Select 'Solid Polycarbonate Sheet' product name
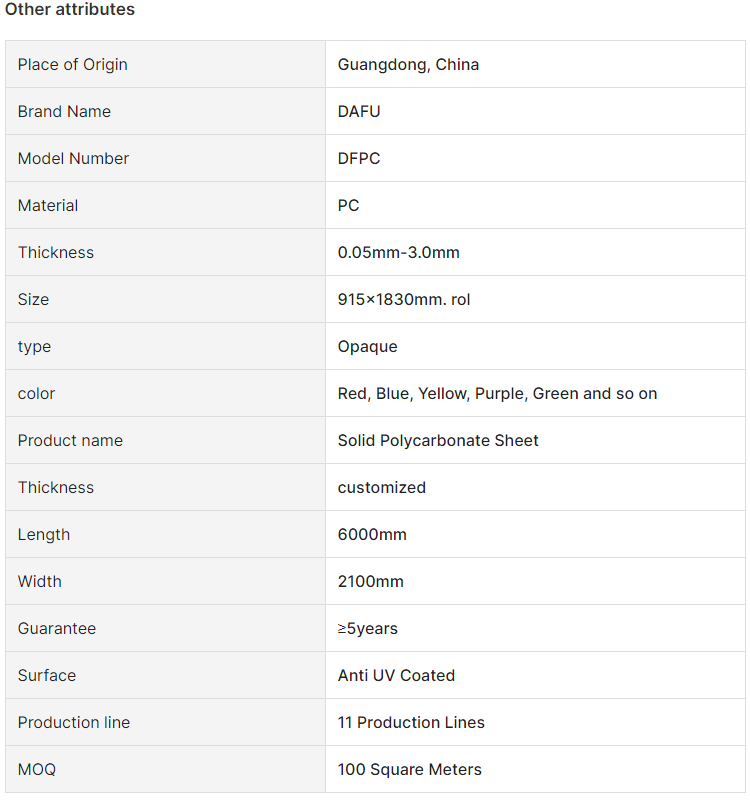The height and width of the screenshot is (802, 750). (438, 441)
